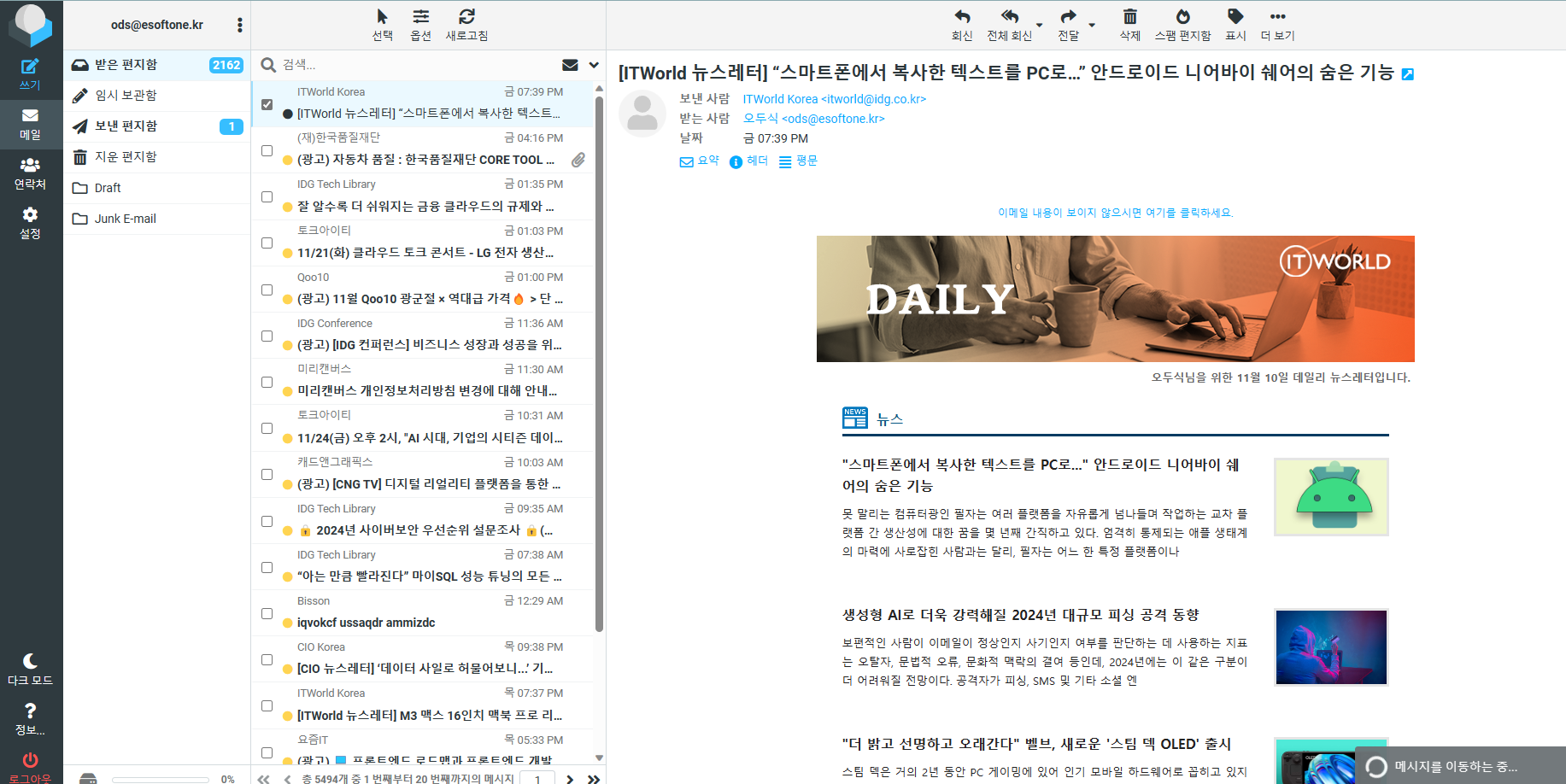Click the phishing hacker article thumbnail
Viewport: 1566px width, 784px height.
[1331, 647]
